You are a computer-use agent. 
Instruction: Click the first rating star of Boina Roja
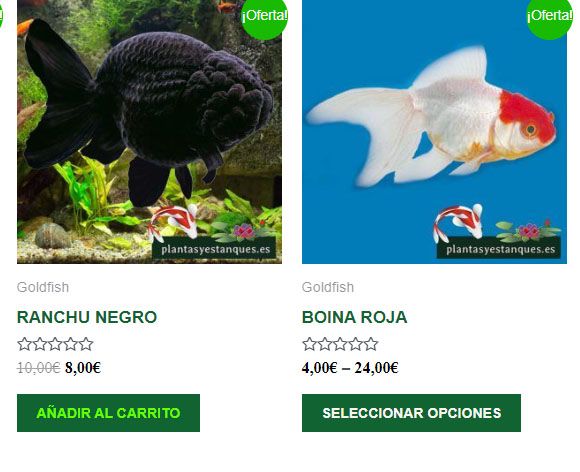coord(309,344)
